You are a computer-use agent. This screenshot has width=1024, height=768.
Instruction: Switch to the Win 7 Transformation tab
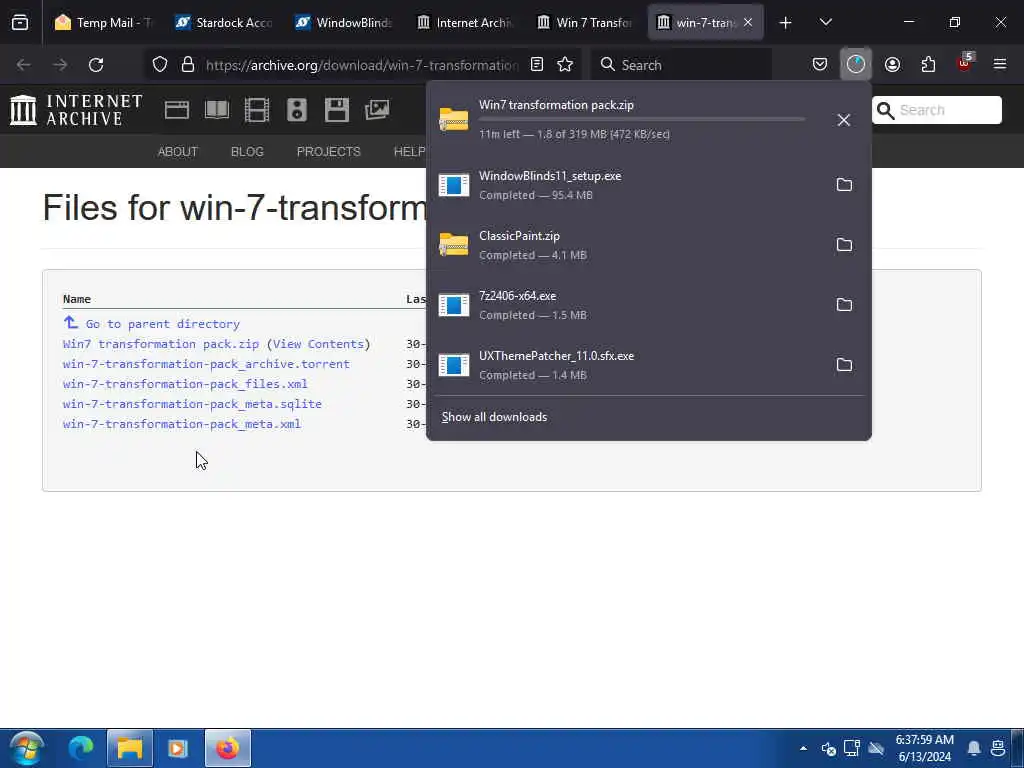coord(584,23)
